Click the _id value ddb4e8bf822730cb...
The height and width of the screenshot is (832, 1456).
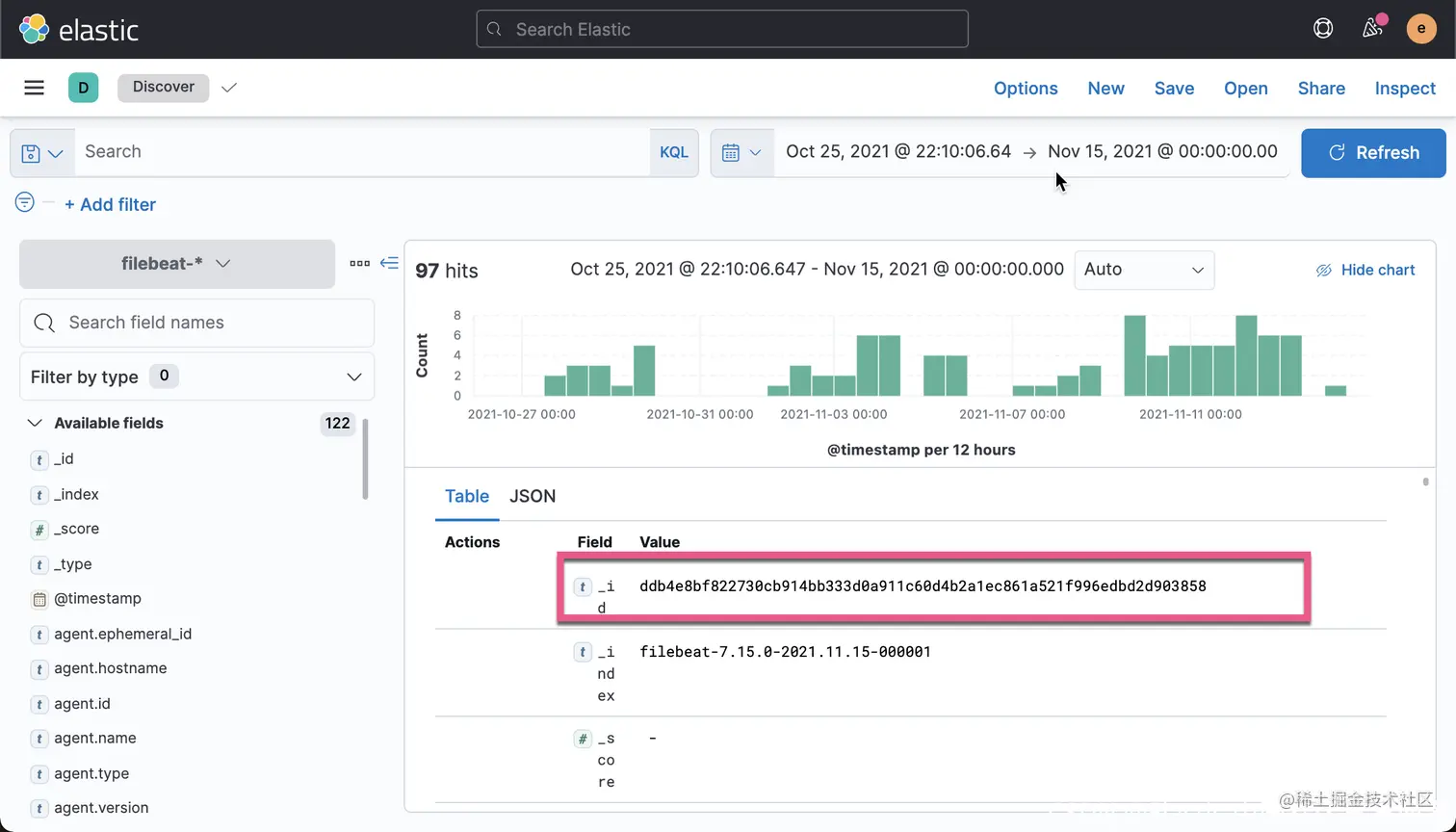(x=923, y=586)
